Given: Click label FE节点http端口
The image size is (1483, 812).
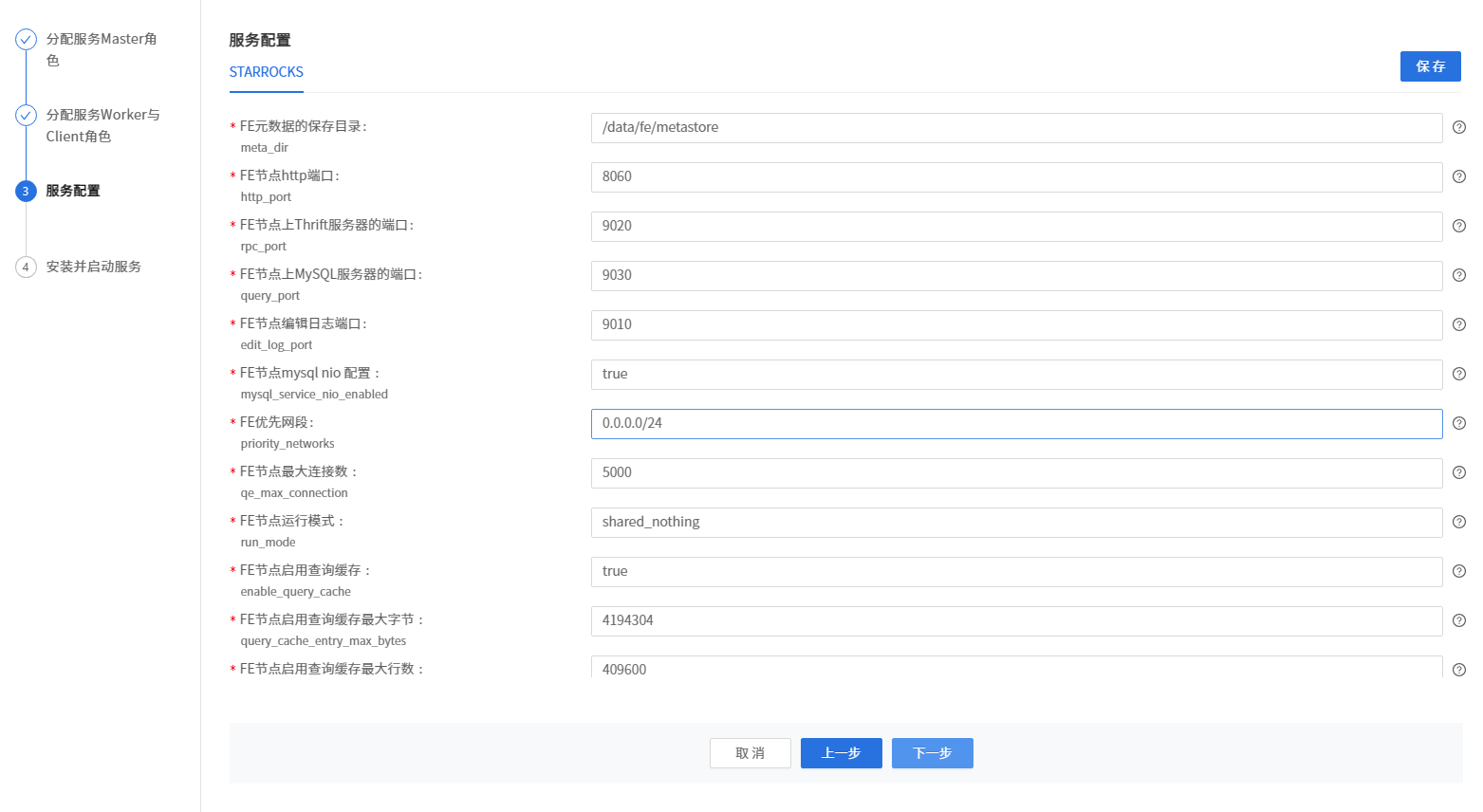Looking at the screenshot, I should coord(289,175).
